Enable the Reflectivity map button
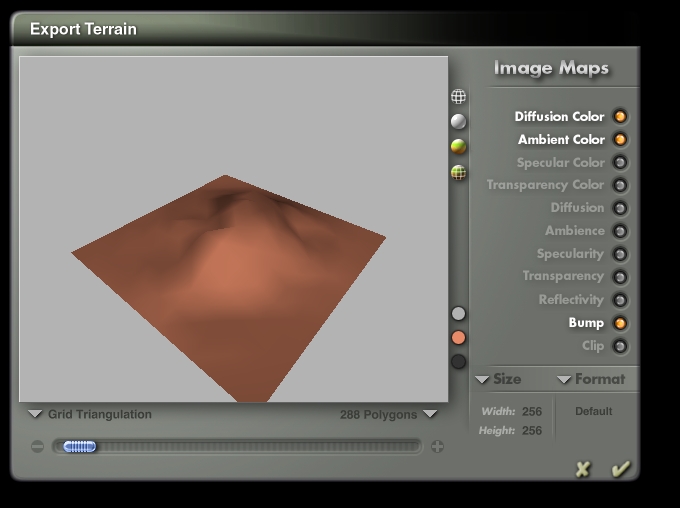 pos(620,300)
